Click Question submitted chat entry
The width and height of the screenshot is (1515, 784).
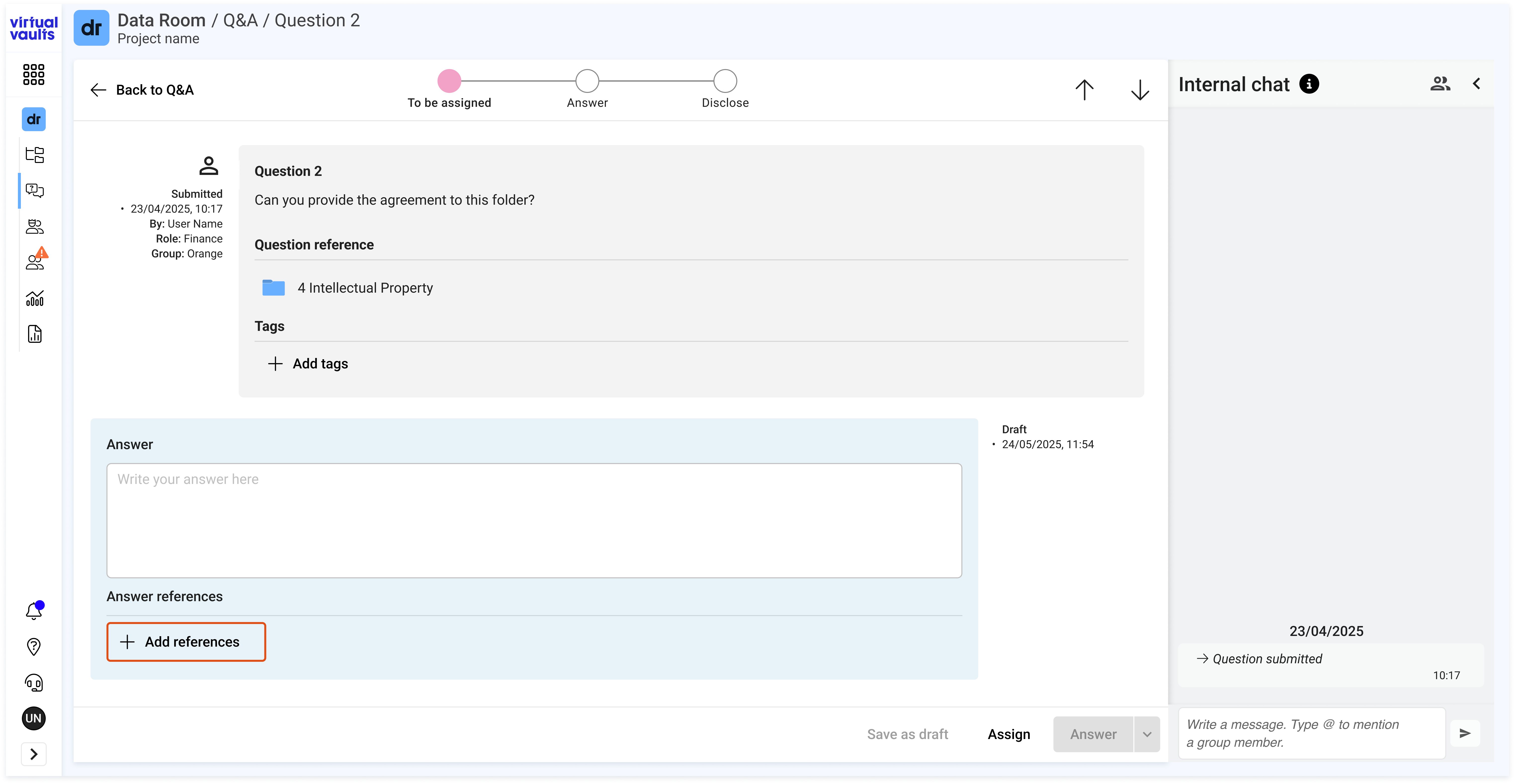(x=1330, y=666)
